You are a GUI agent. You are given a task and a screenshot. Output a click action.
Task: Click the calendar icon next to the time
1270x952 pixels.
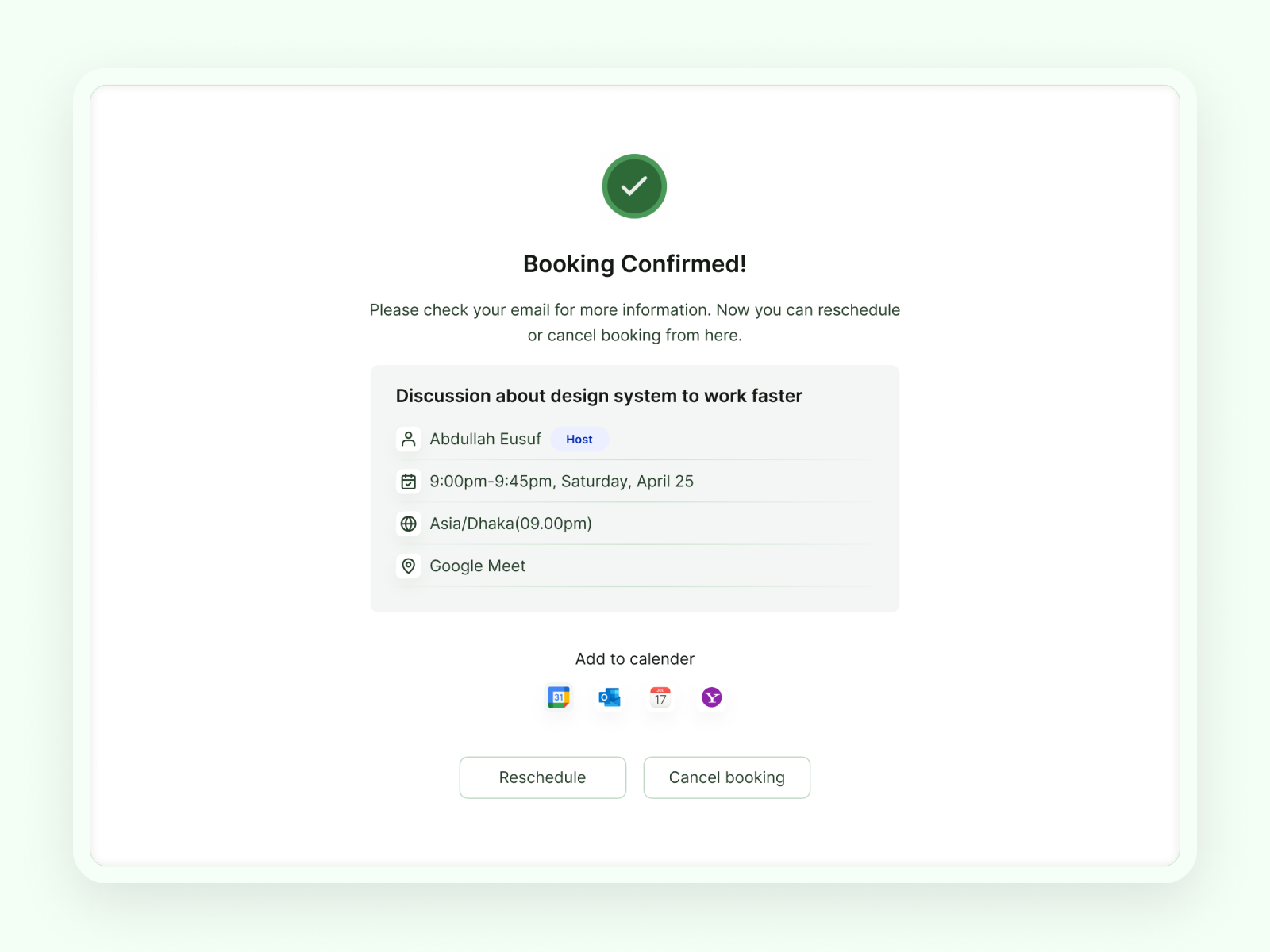409,481
